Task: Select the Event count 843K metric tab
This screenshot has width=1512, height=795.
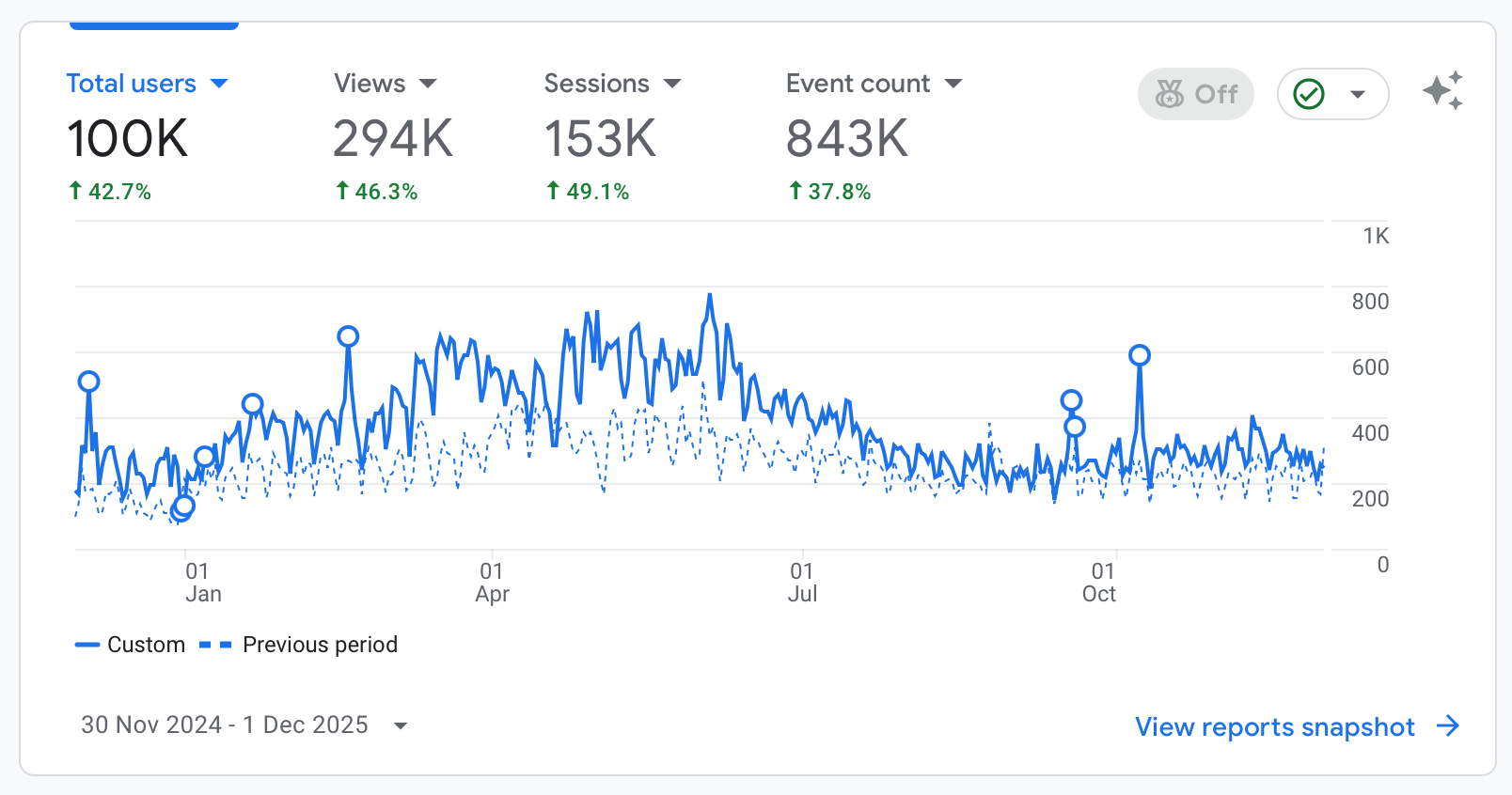Action: [x=846, y=138]
